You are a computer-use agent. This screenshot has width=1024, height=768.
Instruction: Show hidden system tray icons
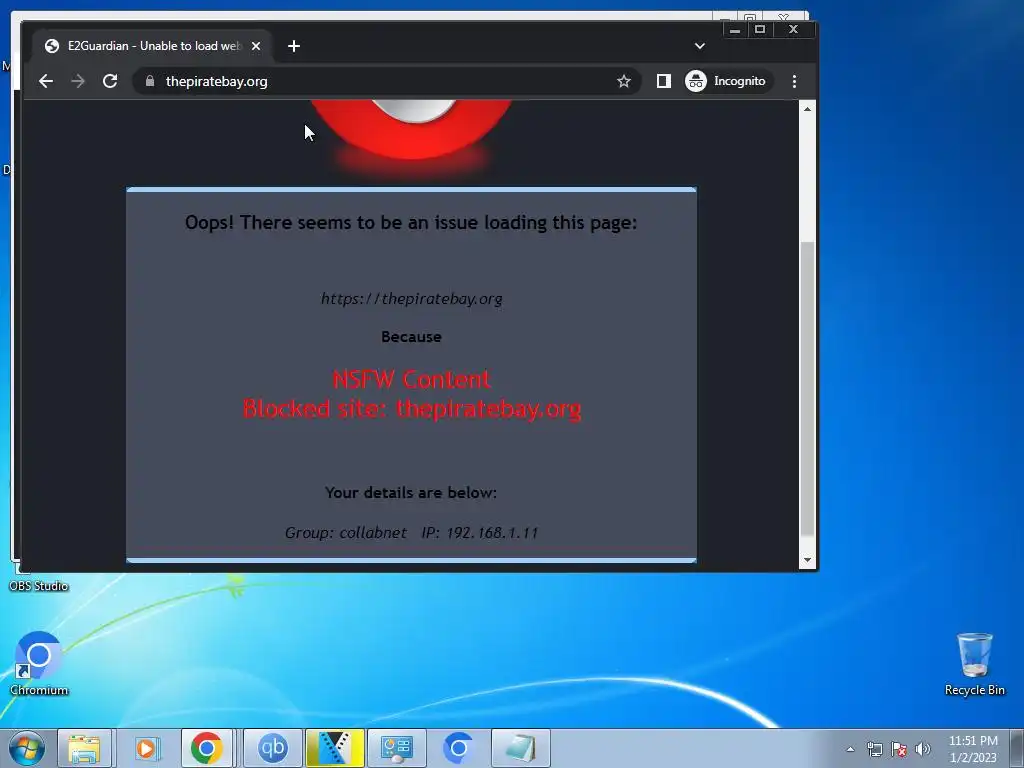coord(850,749)
